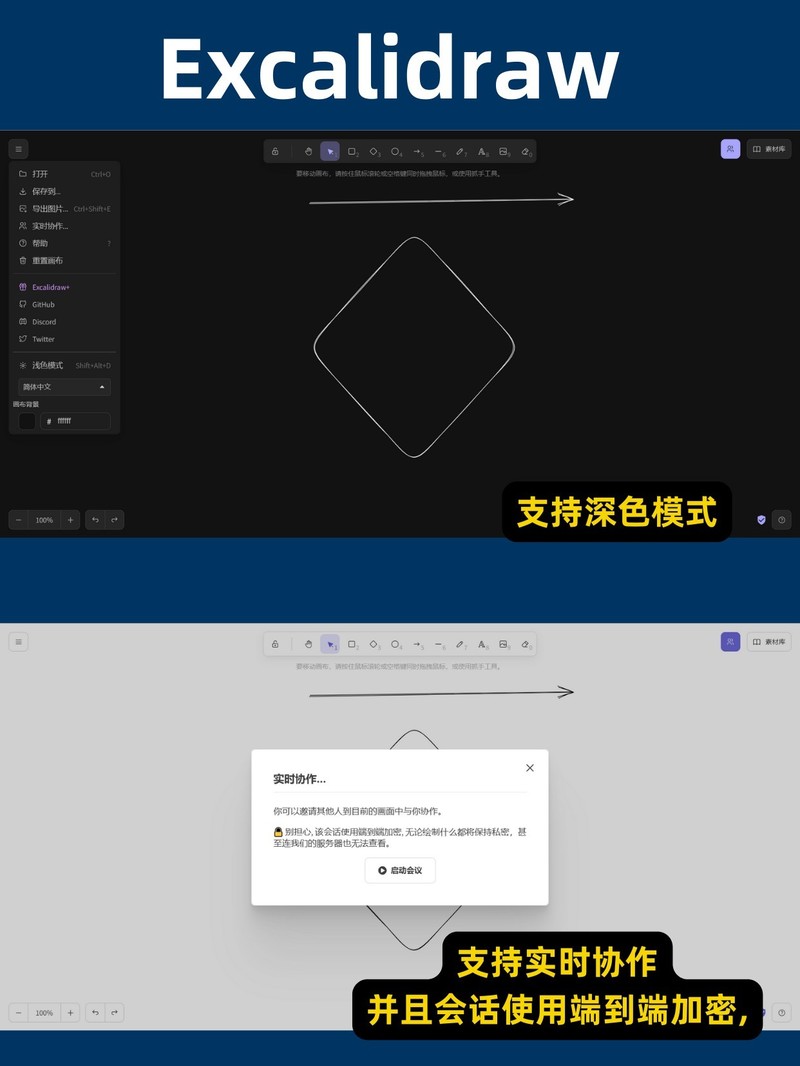Viewport: 800px width, 1066px height.
Task: Click the encryption shield icon in dark-mode screenshot
Action: pos(761,520)
